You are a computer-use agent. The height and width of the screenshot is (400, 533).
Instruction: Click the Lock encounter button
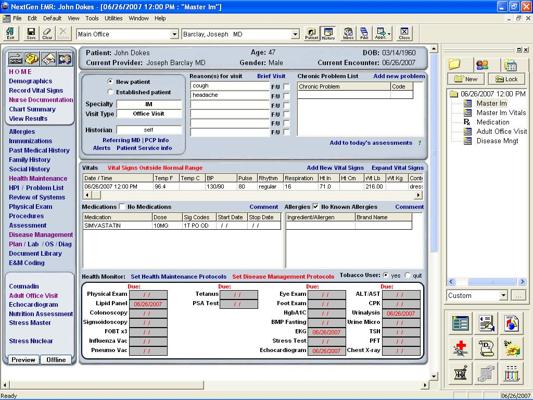[x=506, y=79]
